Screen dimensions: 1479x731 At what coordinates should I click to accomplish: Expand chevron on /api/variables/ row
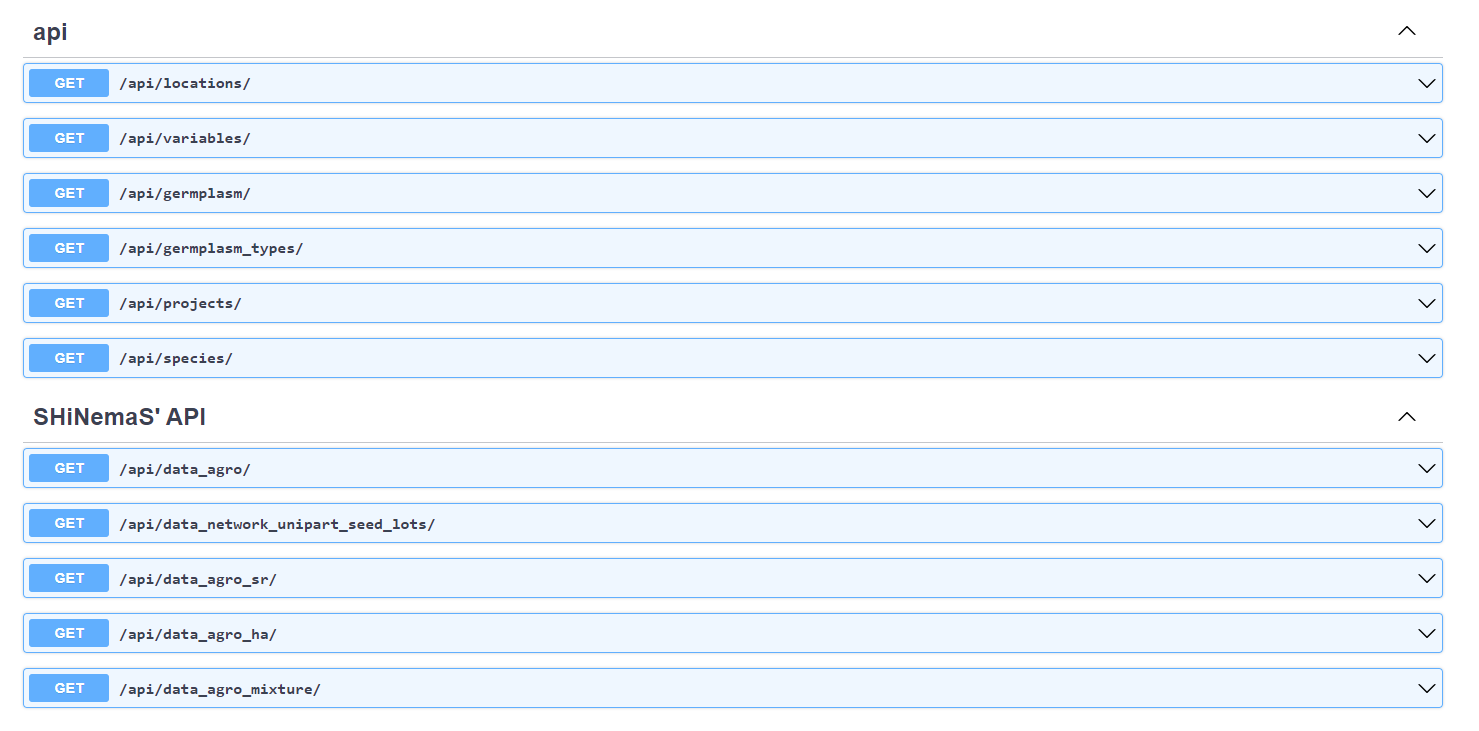pyautogui.click(x=1427, y=138)
